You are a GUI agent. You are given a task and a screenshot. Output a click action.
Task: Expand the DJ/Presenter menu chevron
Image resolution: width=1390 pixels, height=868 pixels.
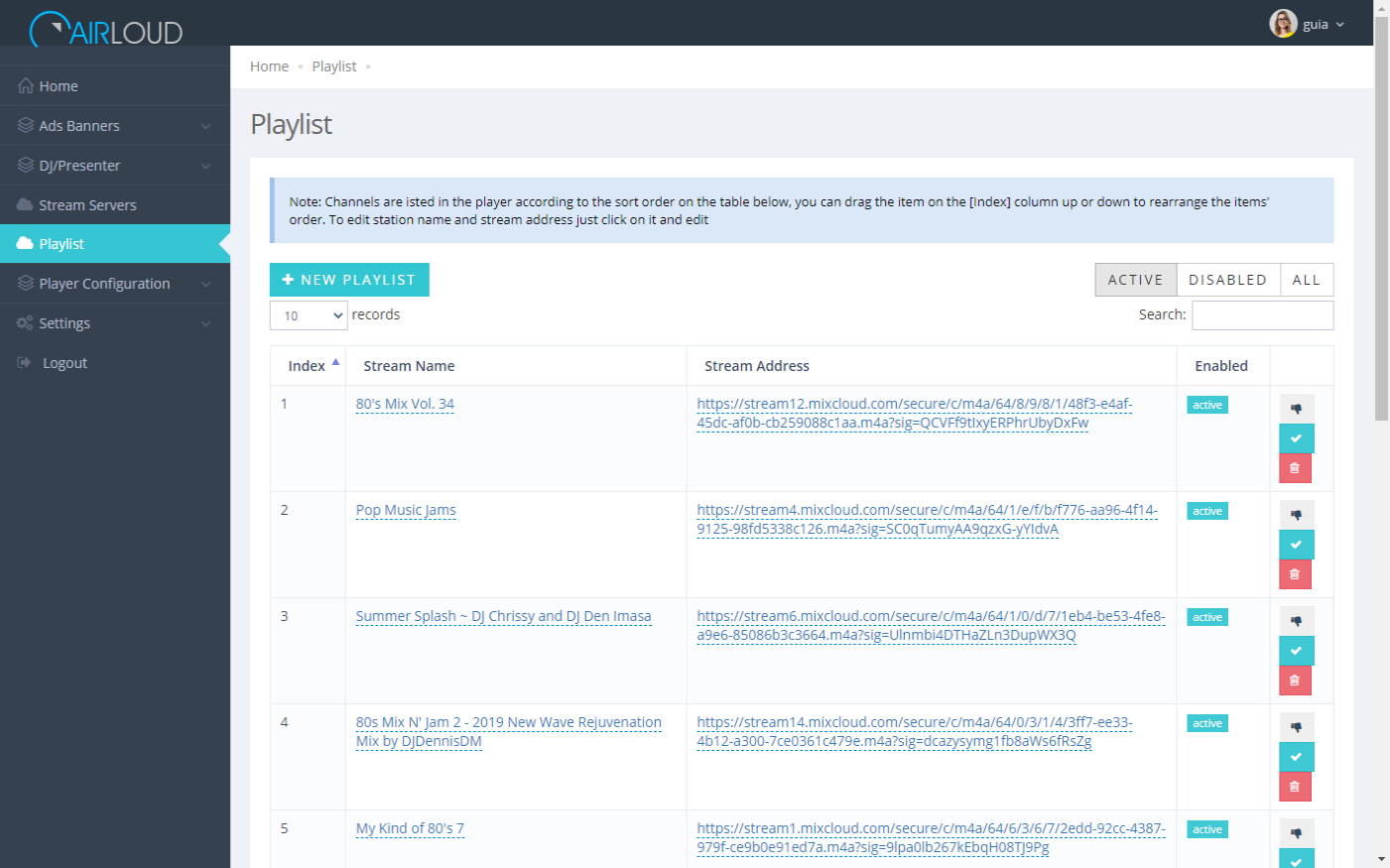pos(205,166)
